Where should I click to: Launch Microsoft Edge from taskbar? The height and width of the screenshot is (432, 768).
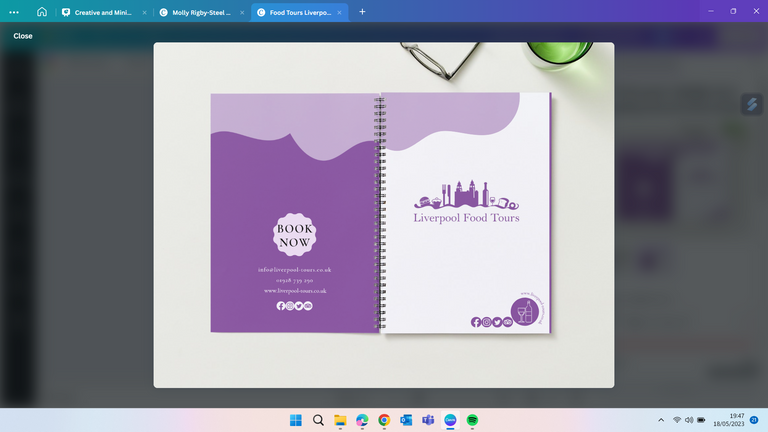362,420
